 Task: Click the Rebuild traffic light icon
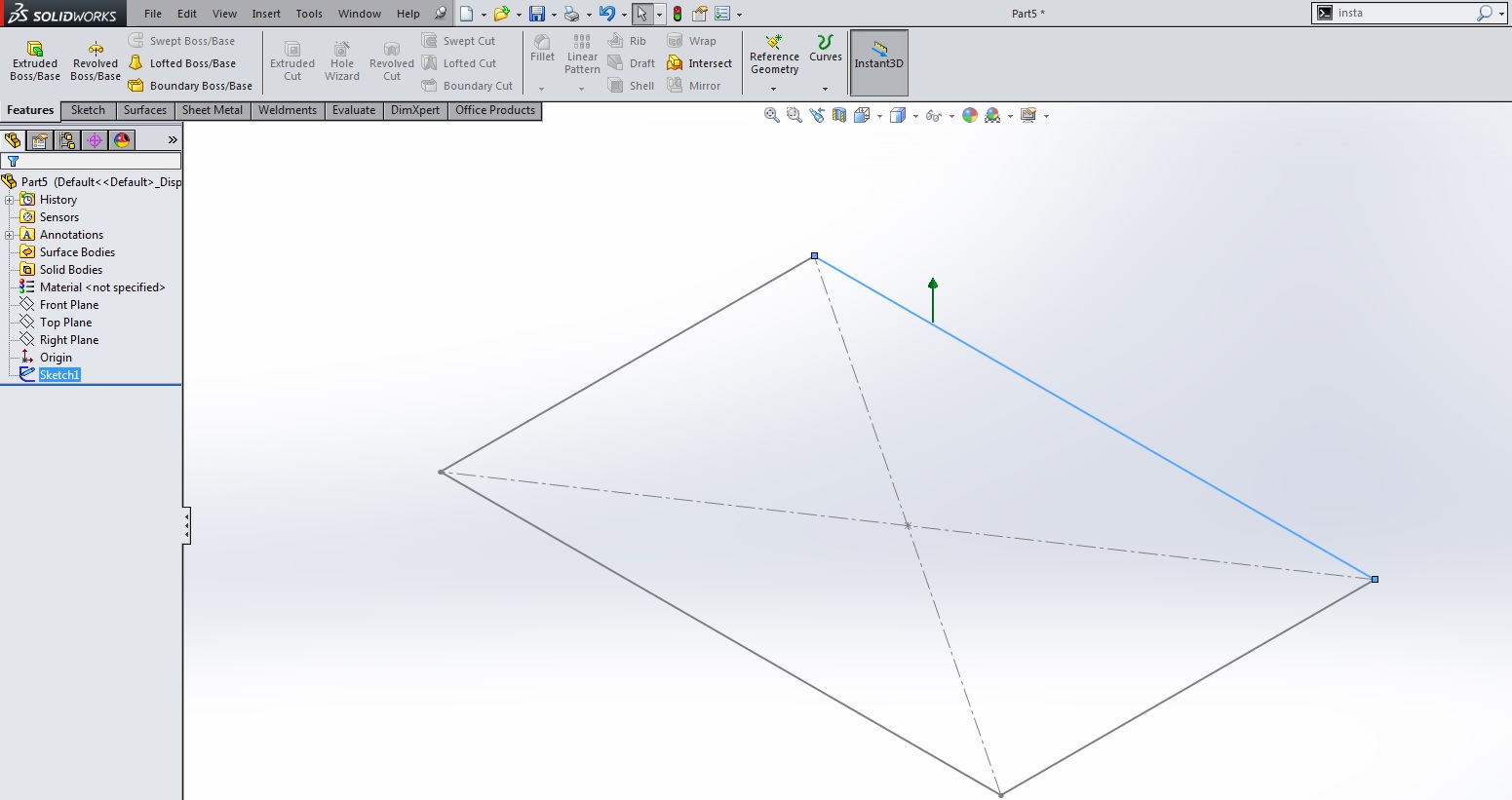pos(678,14)
